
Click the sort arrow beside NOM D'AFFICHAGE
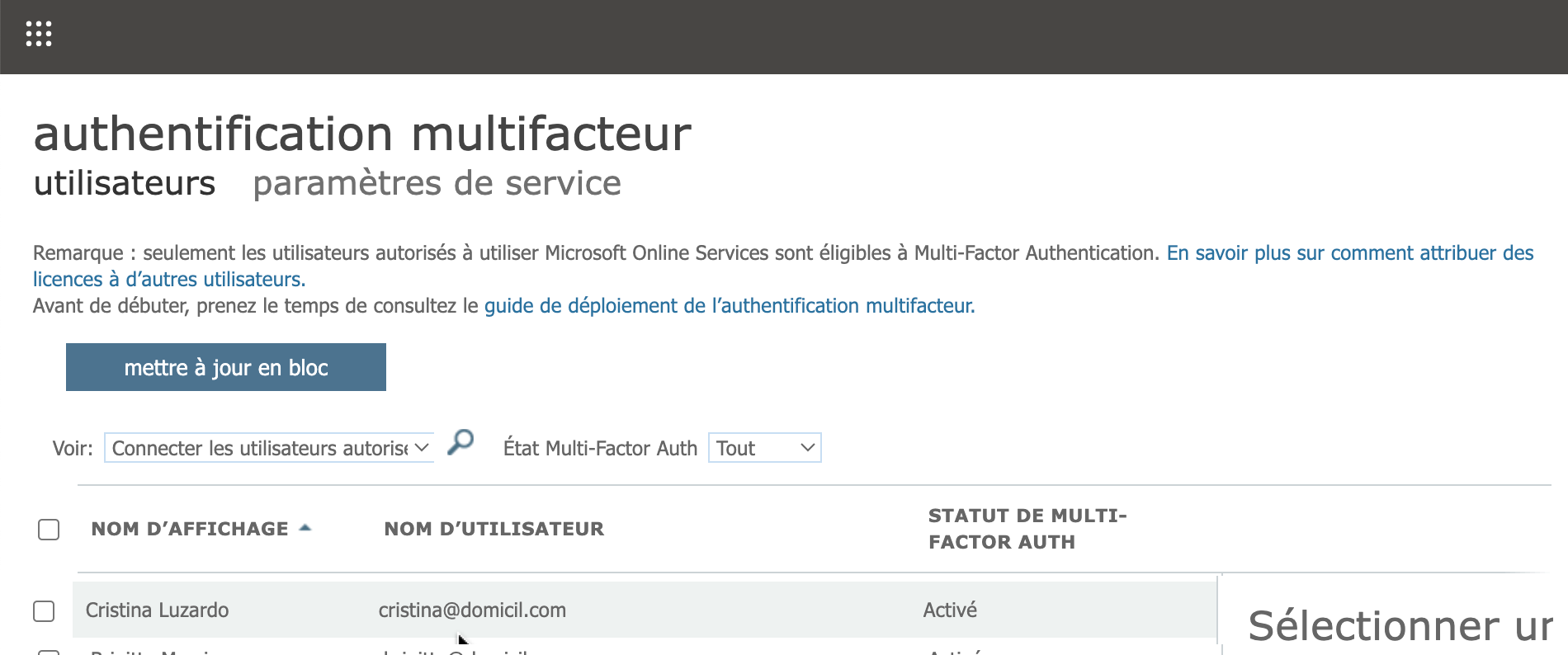click(305, 528)
